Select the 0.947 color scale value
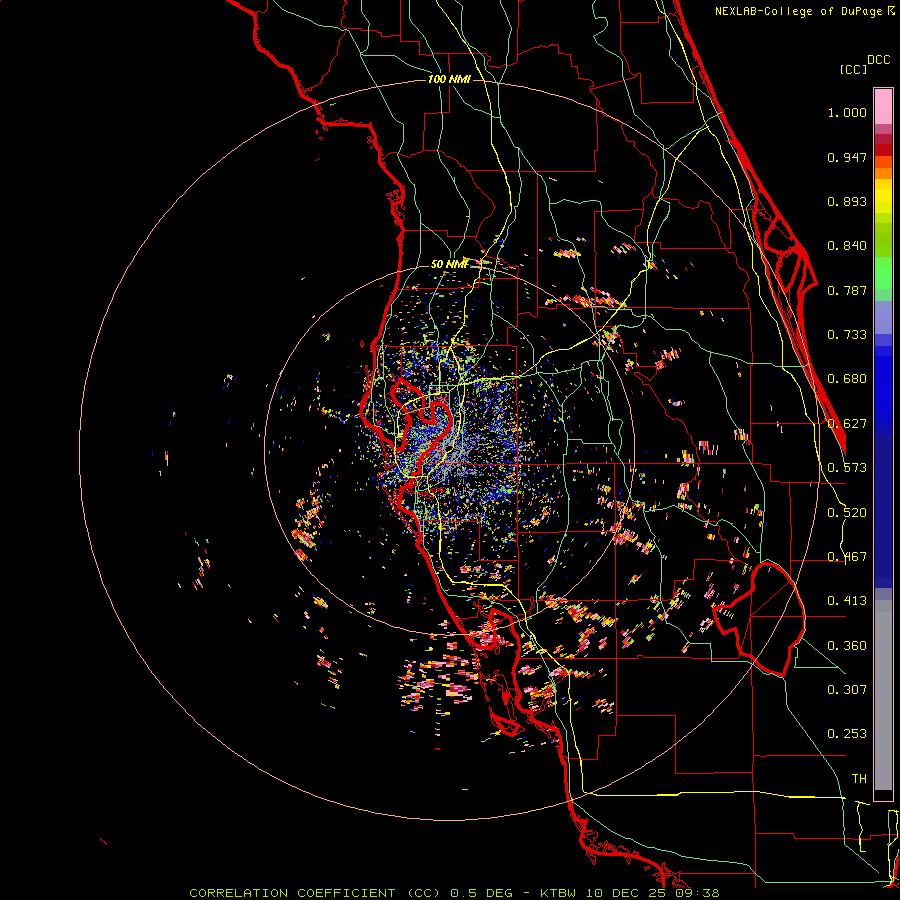The height and width of the screenshot is (900, 900). (x=847, y=157)
